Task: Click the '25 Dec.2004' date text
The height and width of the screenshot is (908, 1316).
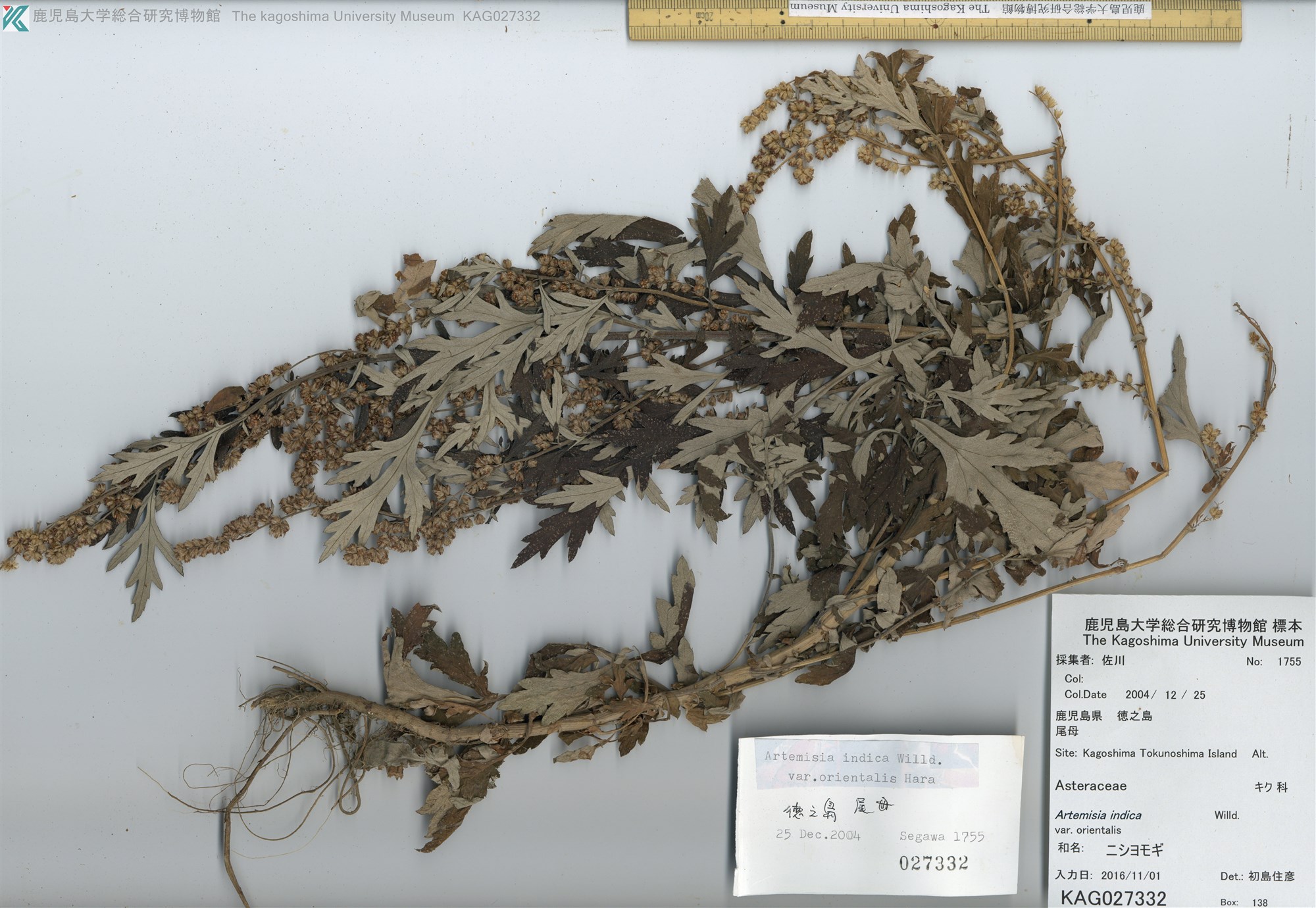Action: pyautogui.click(x=818, y=834)
